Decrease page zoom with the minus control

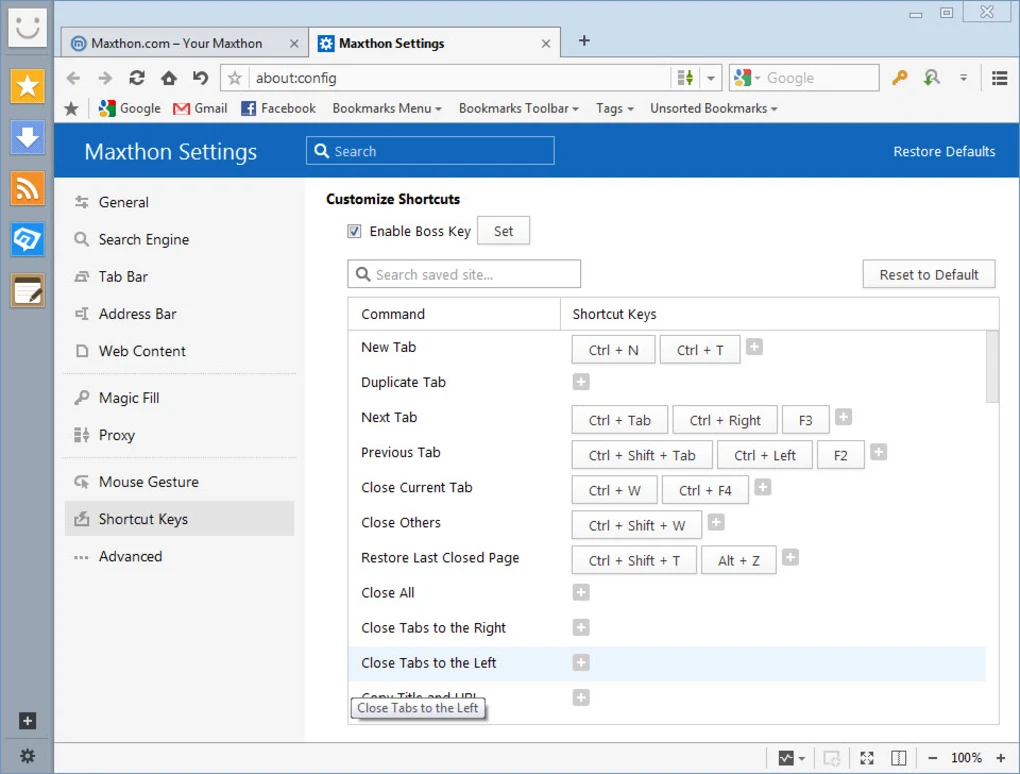[x=931, y=757]
